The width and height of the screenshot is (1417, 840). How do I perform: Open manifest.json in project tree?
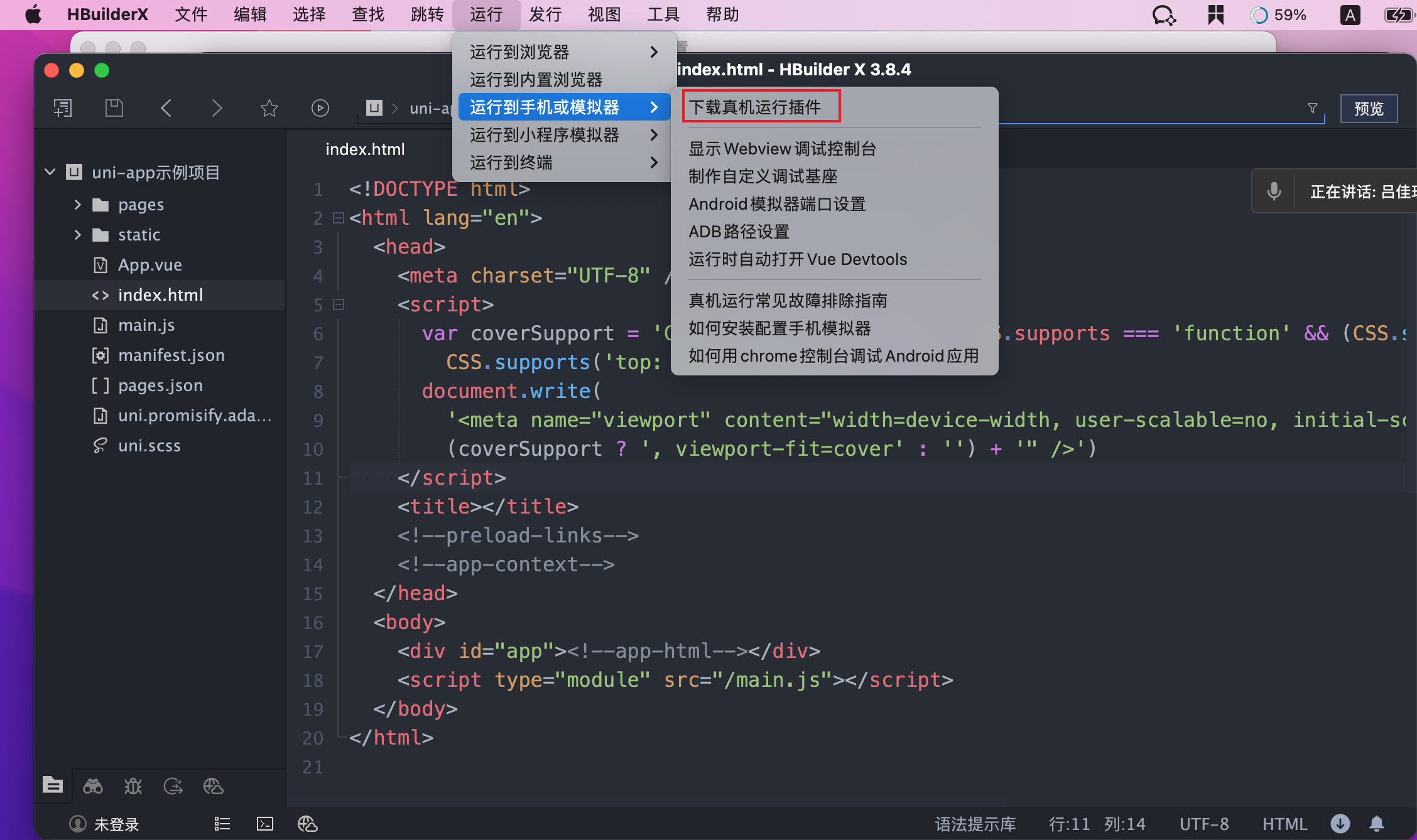tap(171, 355)
